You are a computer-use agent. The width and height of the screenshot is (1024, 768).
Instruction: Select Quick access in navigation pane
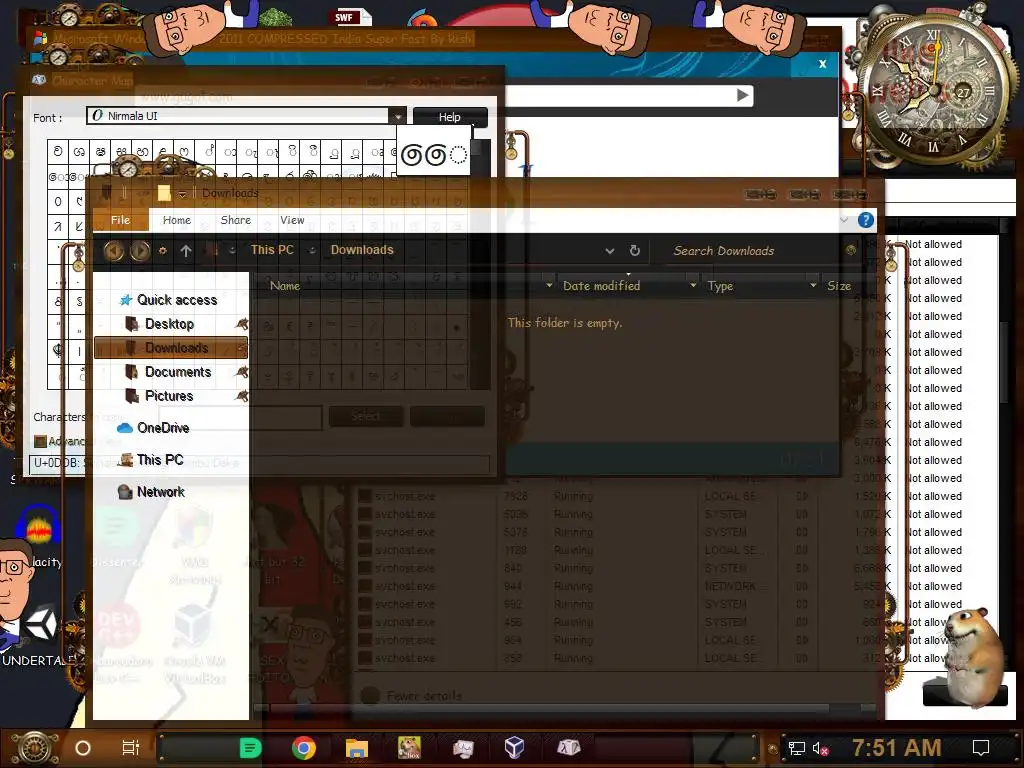[177, 300]
